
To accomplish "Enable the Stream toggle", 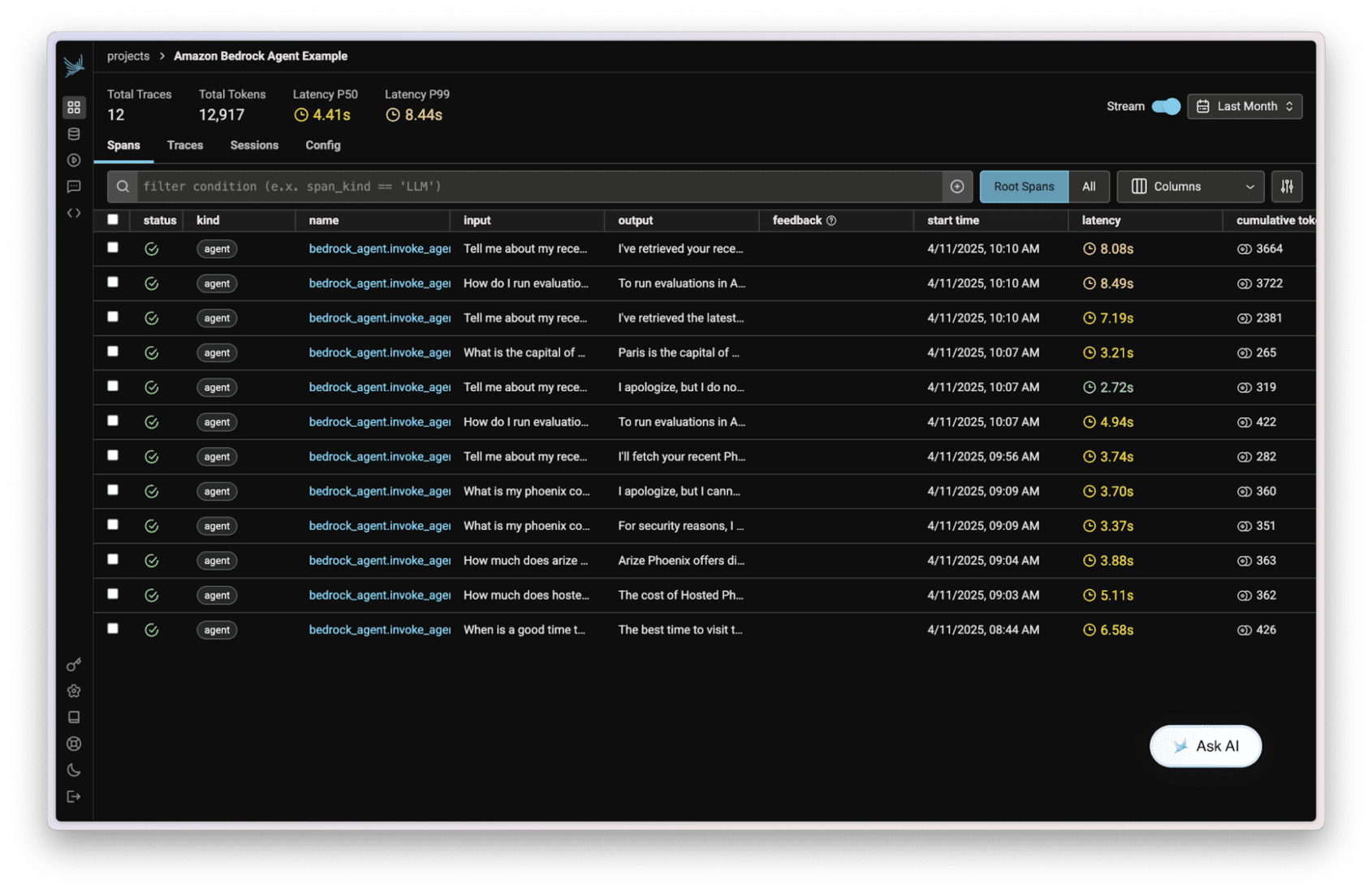I will pyautogui.click(x=1167, y=106).
